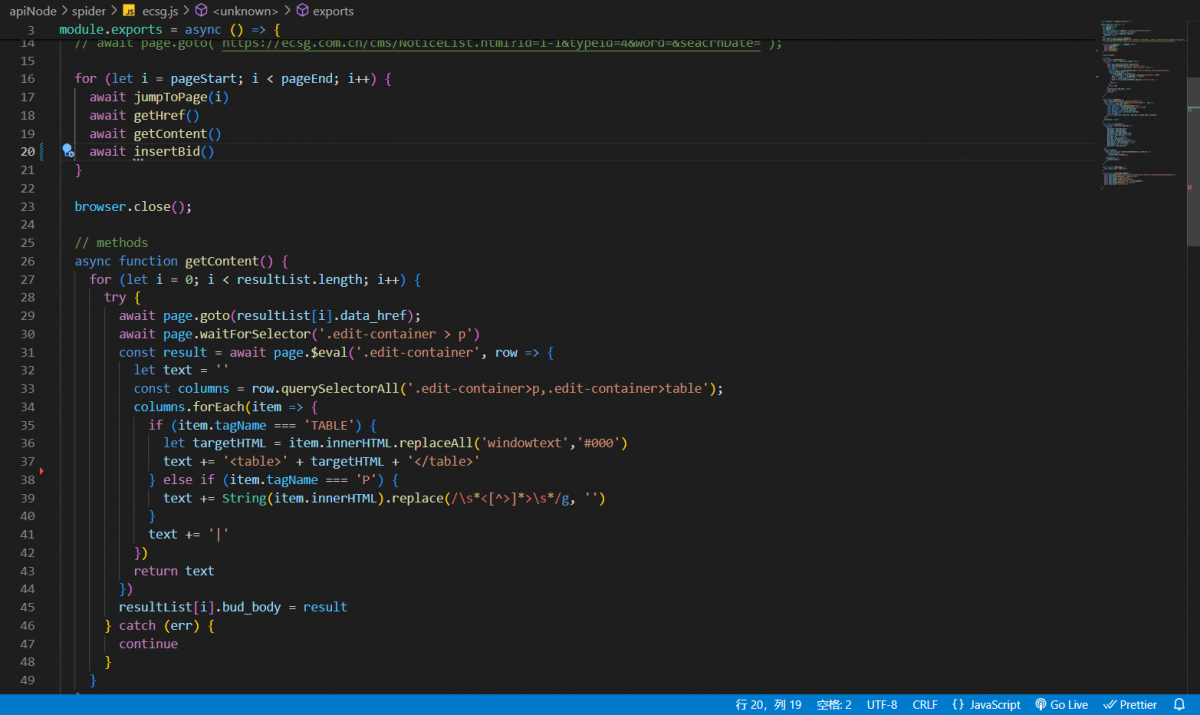Place cursor on browser.close() on line 23
1200x715 pixels.
132,206
